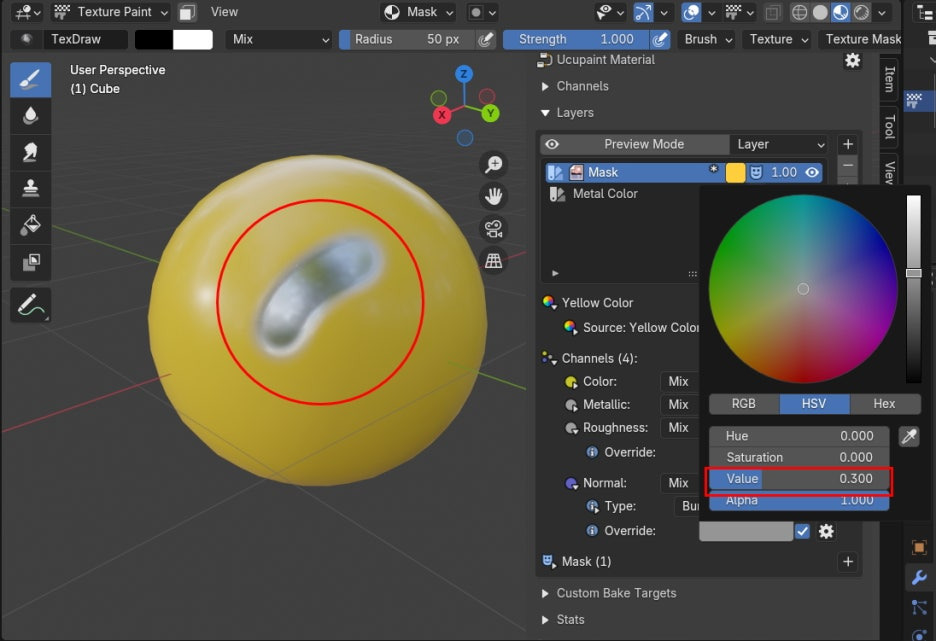The height and width of the screenshot is (641, 936).
Task: Switch color picker to RGB tab
Action: click(x=744, y=404)
